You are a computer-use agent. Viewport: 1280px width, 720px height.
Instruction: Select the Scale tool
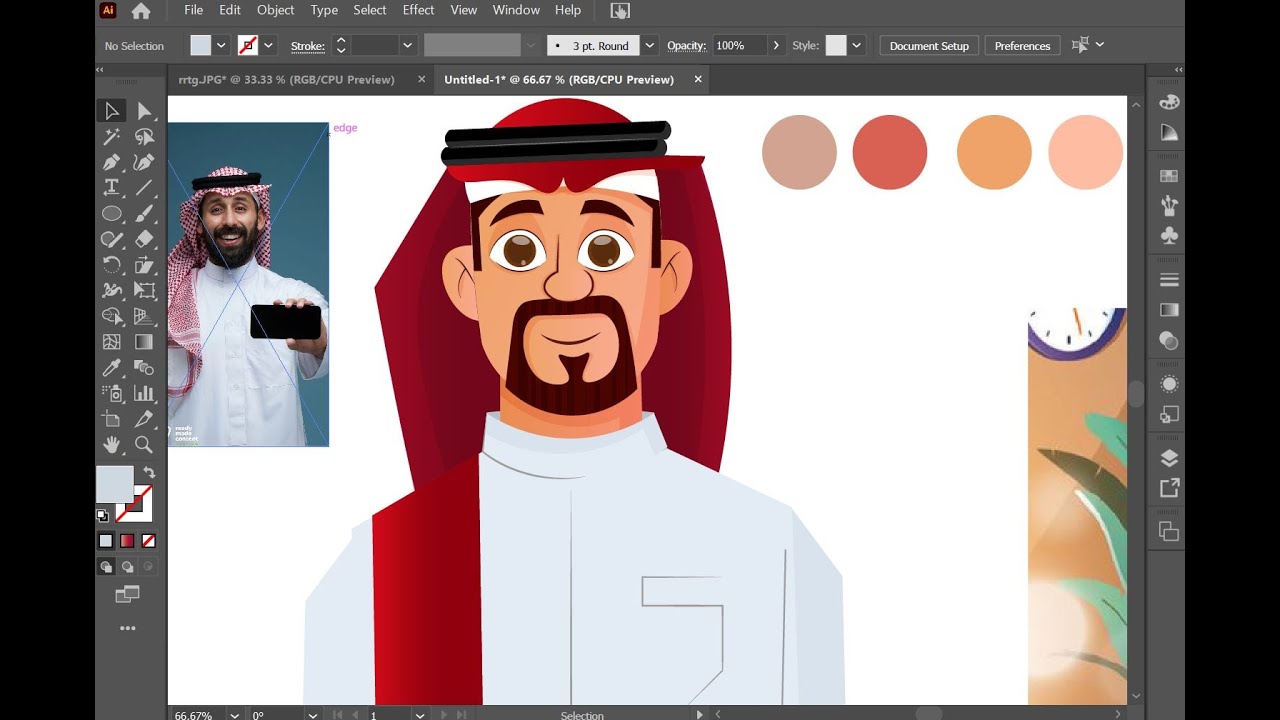coord(144,265)
